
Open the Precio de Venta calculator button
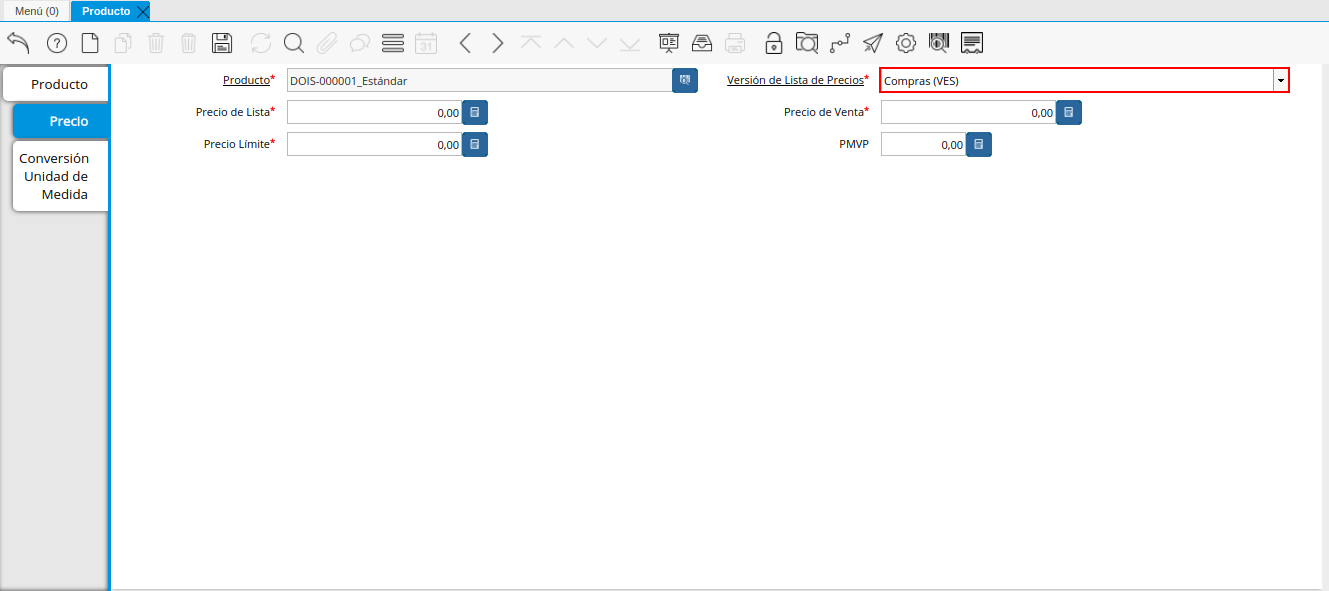coord(1069,113)
